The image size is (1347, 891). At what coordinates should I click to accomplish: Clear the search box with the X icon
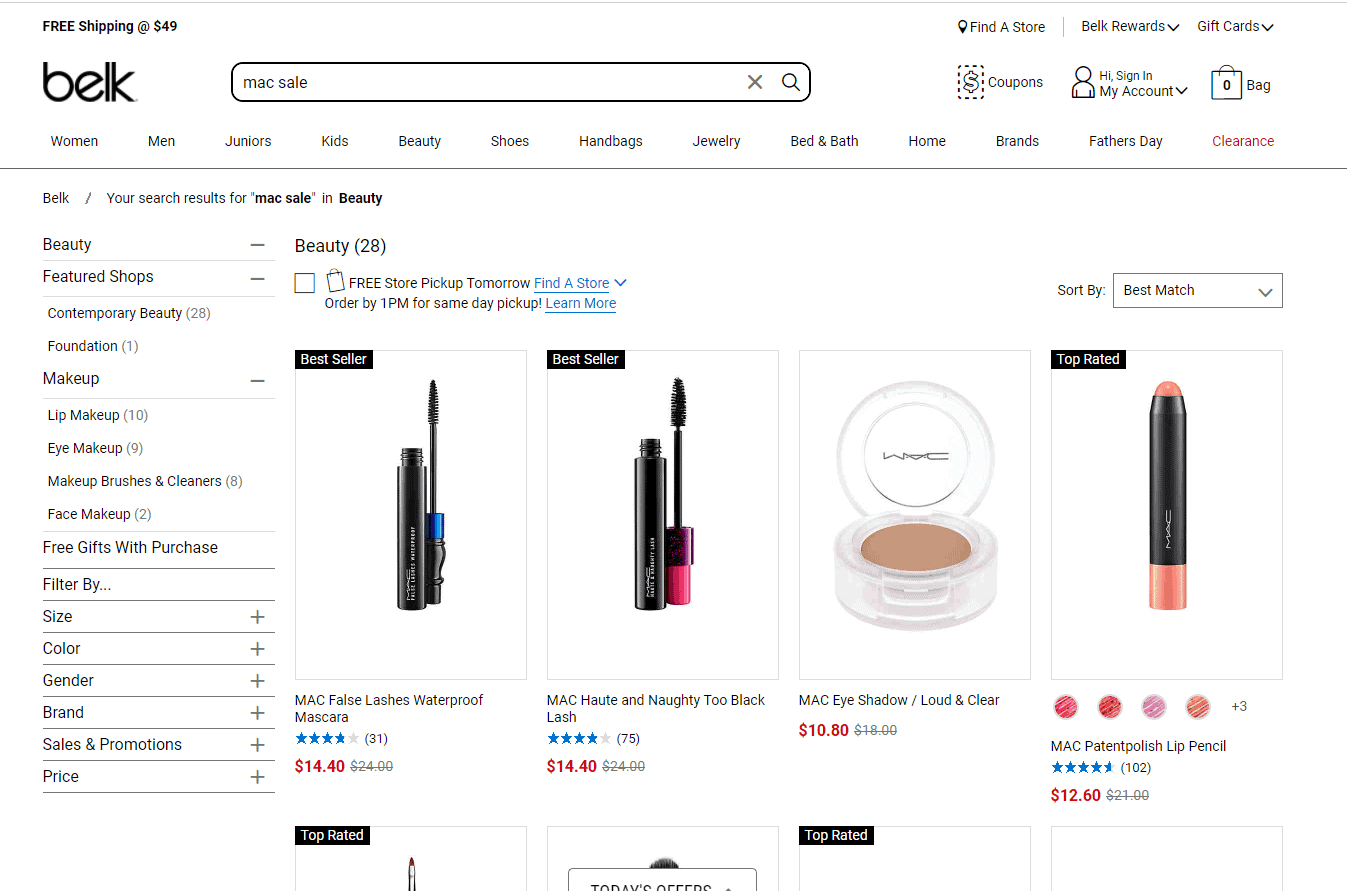click(x=755, y=82)
